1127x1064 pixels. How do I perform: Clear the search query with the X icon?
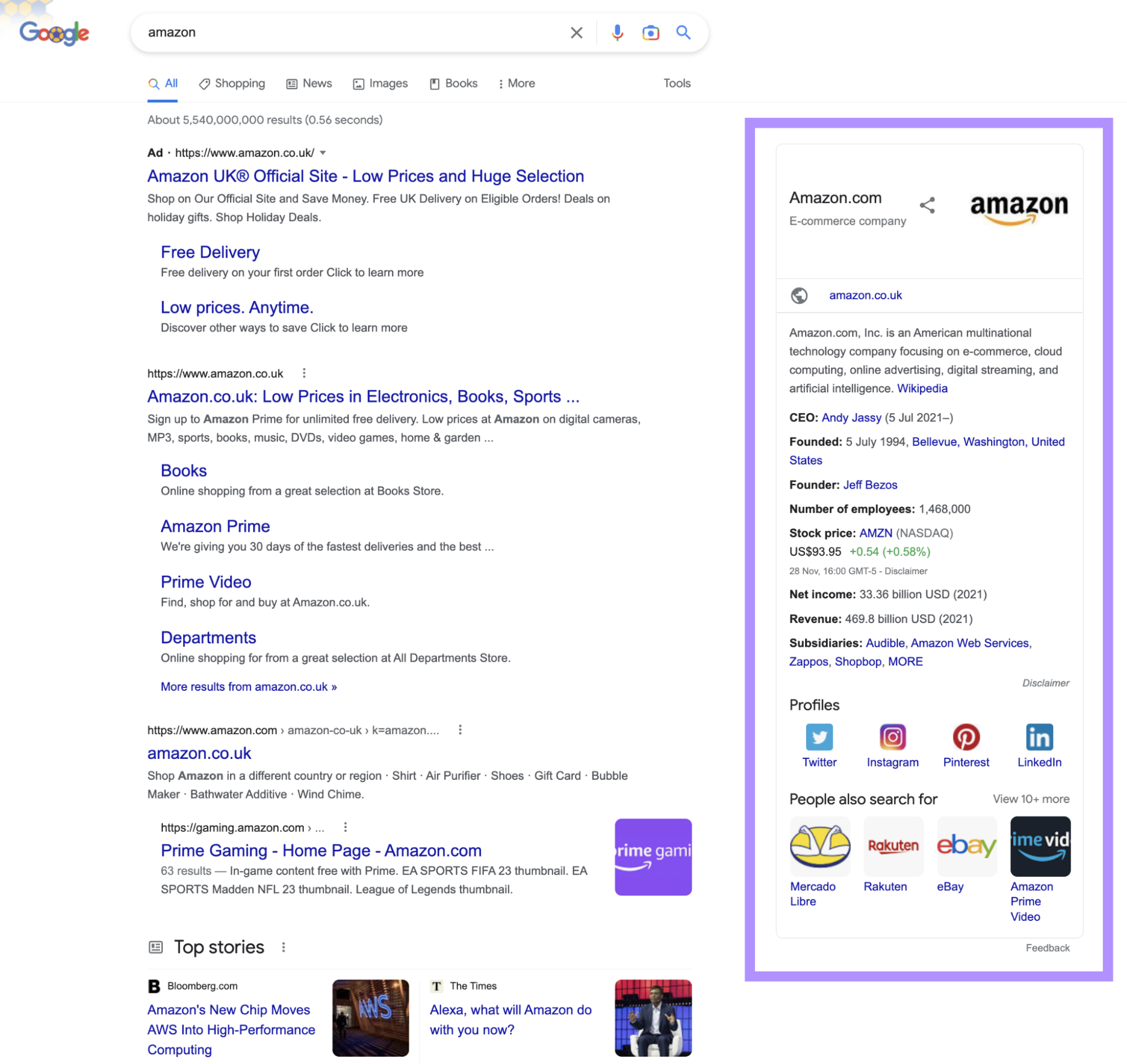click(x=576, y=32)
